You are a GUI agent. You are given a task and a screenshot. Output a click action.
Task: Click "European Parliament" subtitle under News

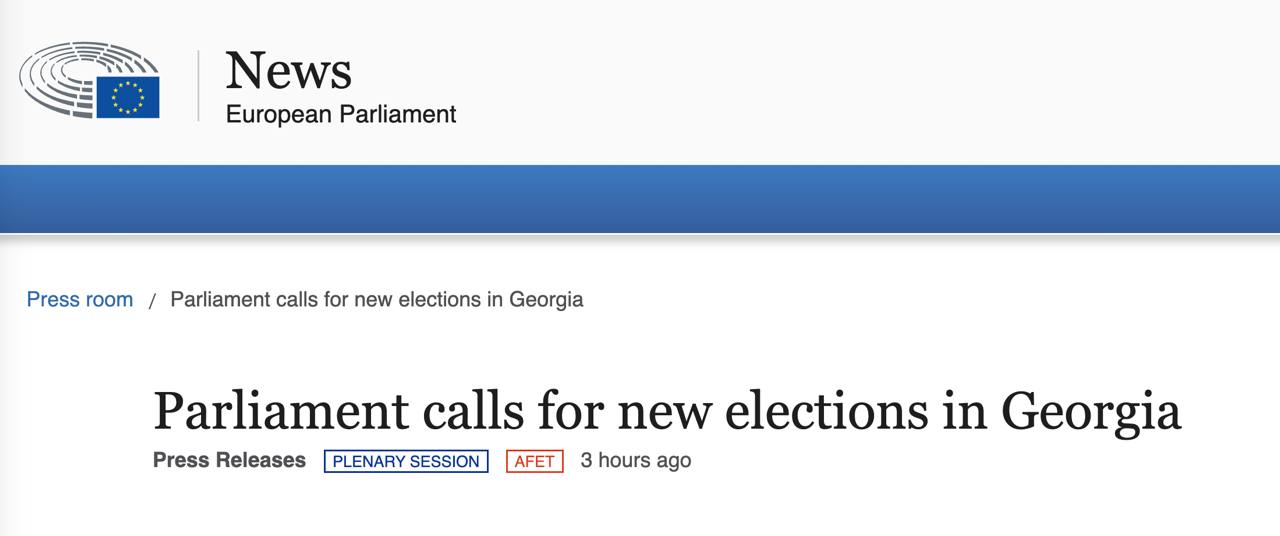click(340, 114)
